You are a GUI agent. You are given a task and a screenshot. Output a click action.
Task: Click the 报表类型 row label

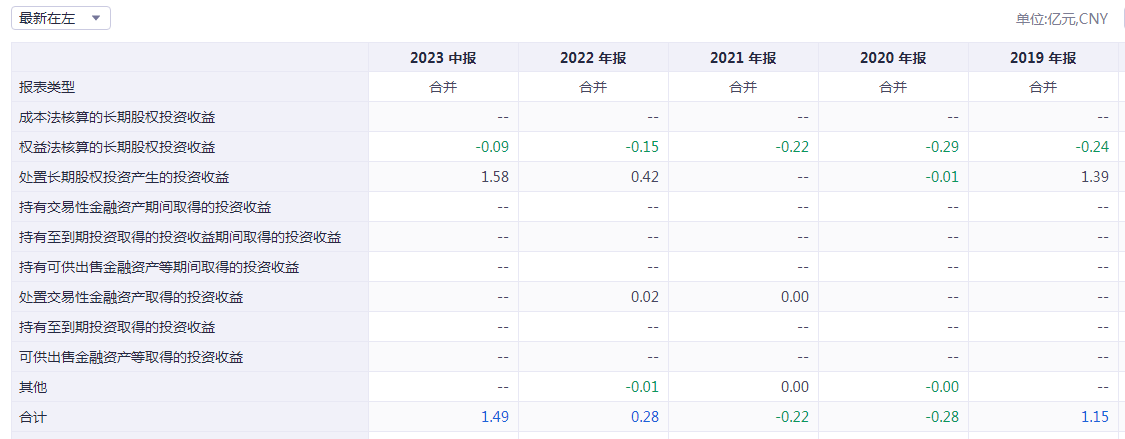pyautogui.click(x=47, y=87)
